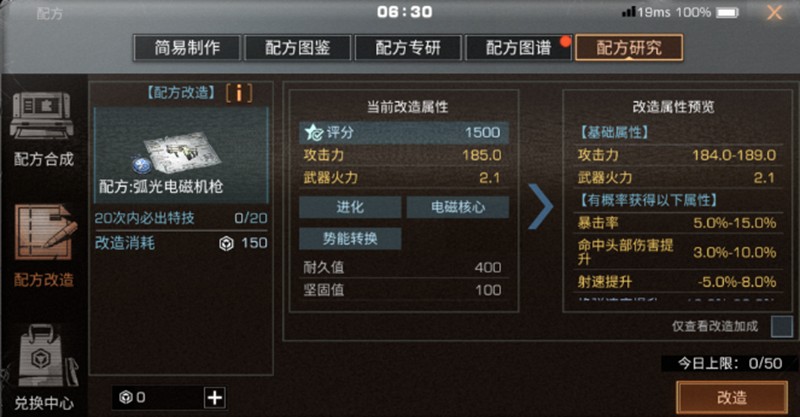Screen dimensions: 800x417
Task: Select the 弧光电磁机枪 recipe thumbnail
Action: [x=181, y=155]
